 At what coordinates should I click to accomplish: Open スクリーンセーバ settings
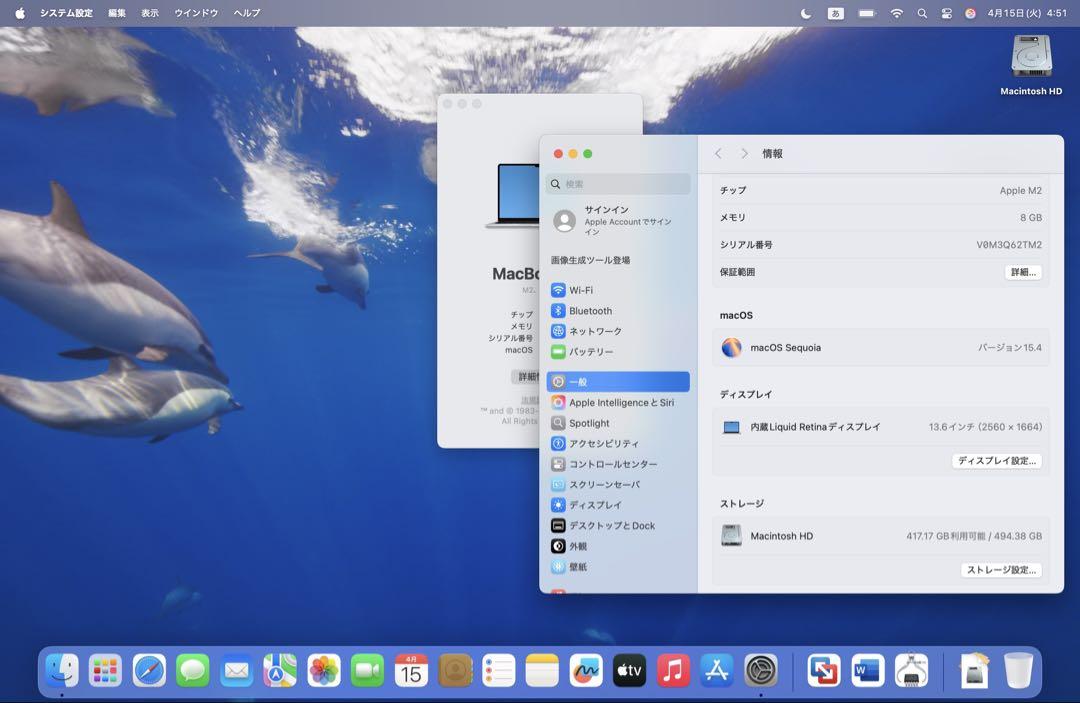[618, 484]
